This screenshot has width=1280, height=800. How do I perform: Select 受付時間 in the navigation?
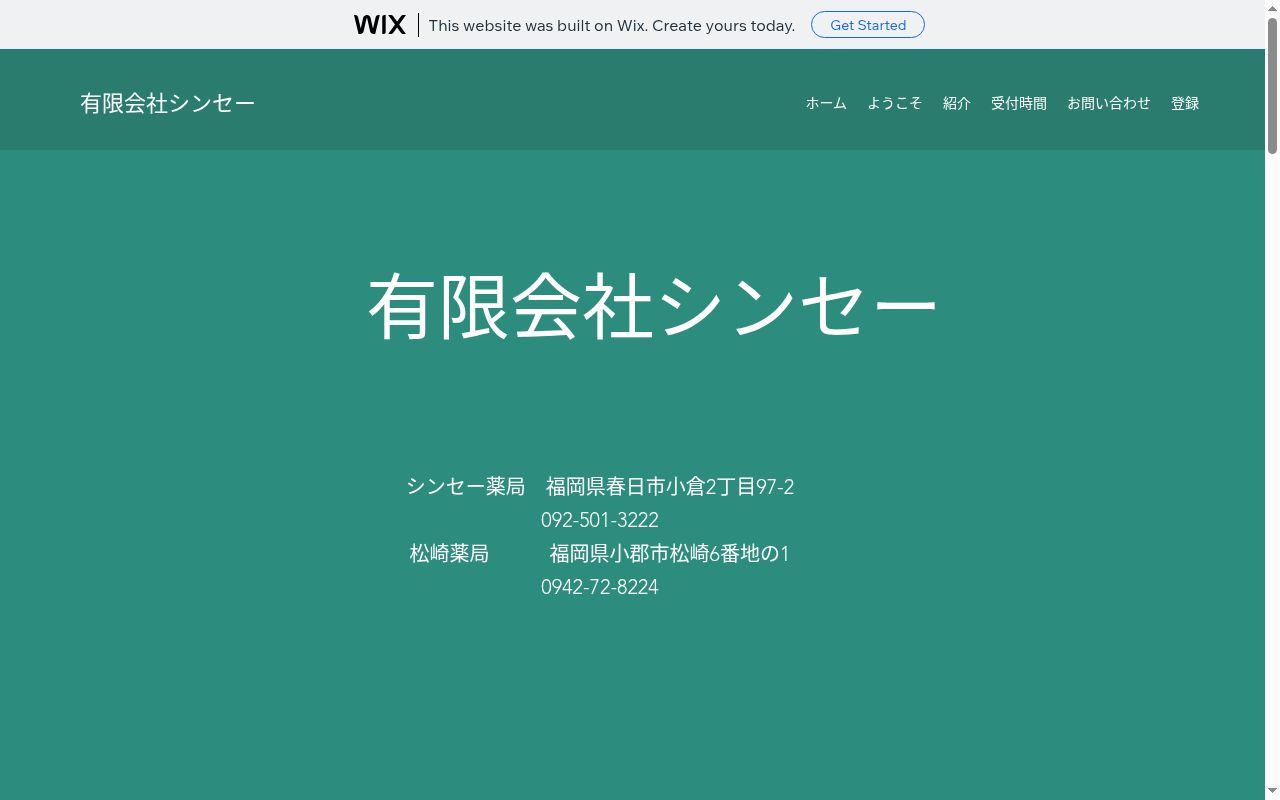click(x=1019, y=103)
